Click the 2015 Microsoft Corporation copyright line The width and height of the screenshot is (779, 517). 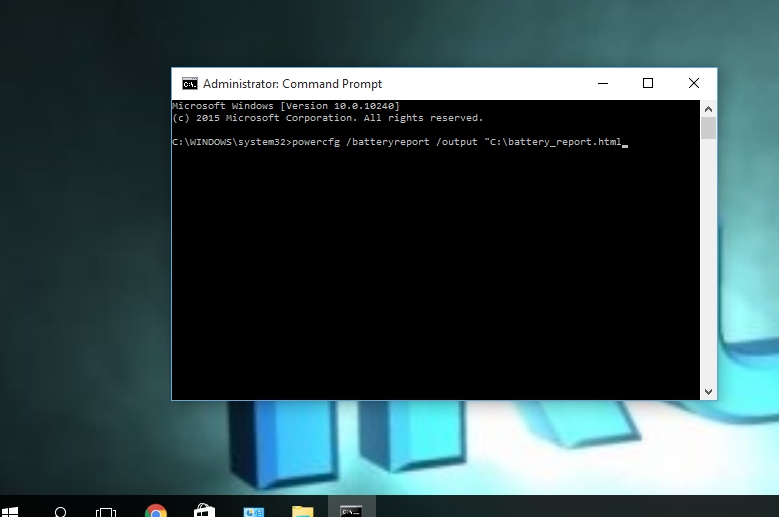327,118
